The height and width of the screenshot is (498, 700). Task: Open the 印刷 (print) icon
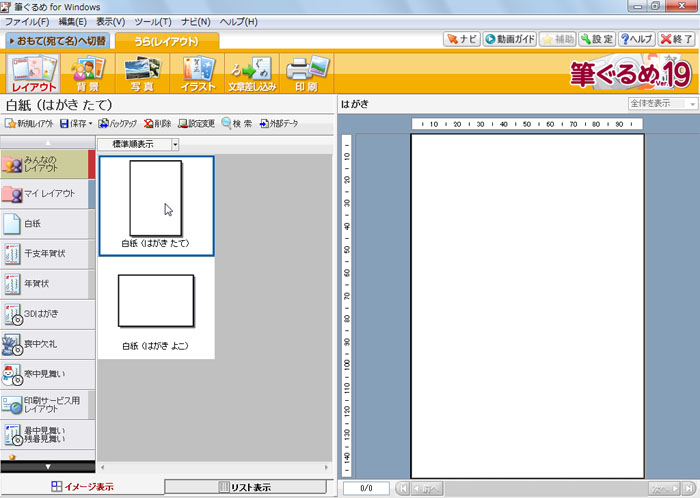click(306, 72)
